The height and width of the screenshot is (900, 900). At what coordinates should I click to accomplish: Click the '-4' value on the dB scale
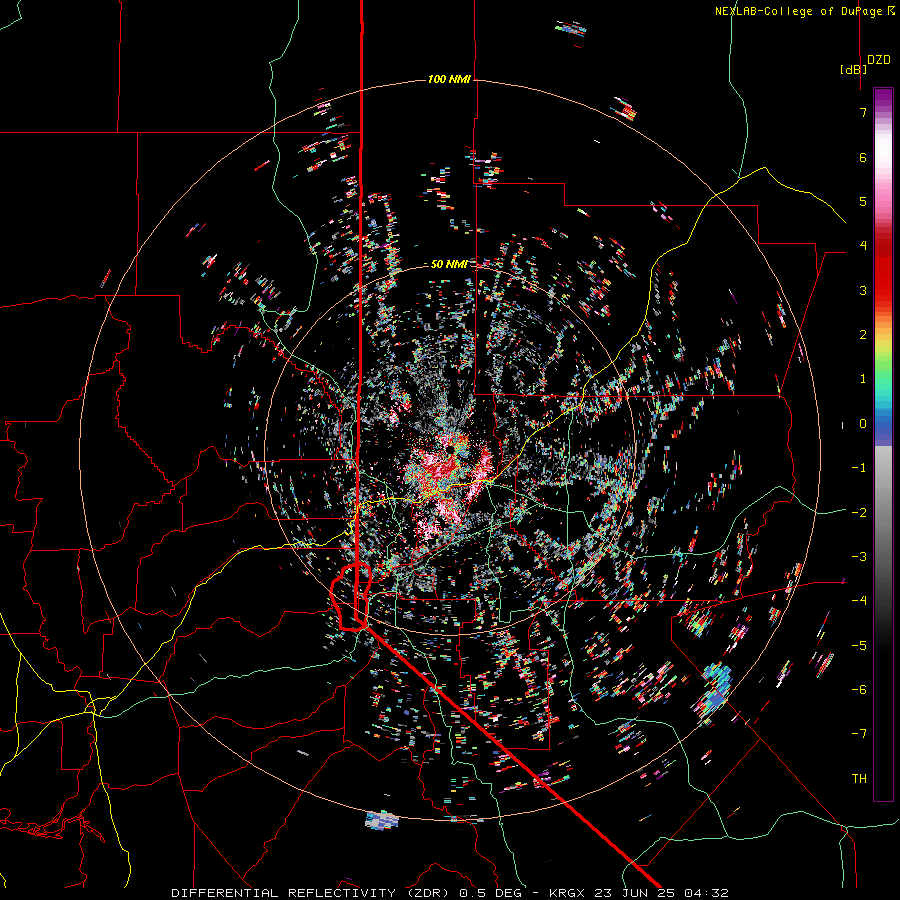pos(859,601)
